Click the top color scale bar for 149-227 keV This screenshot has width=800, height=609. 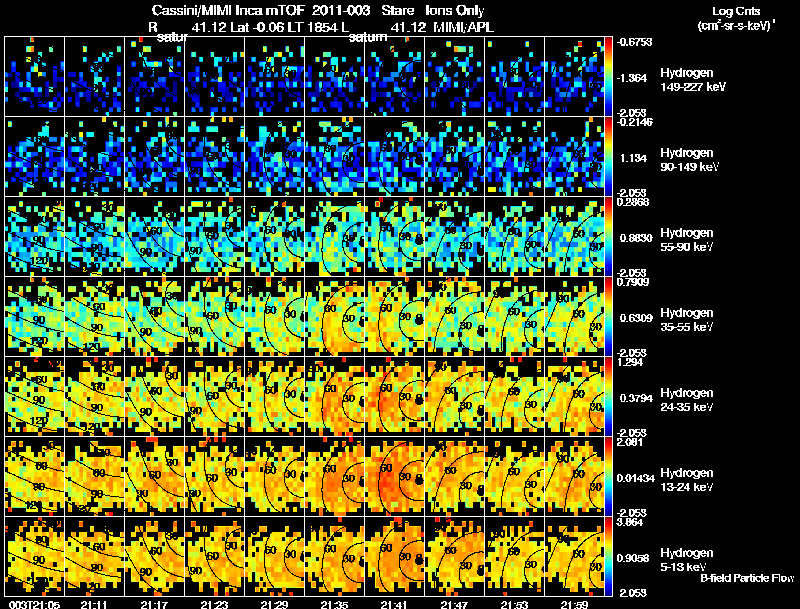pos(608,77)
